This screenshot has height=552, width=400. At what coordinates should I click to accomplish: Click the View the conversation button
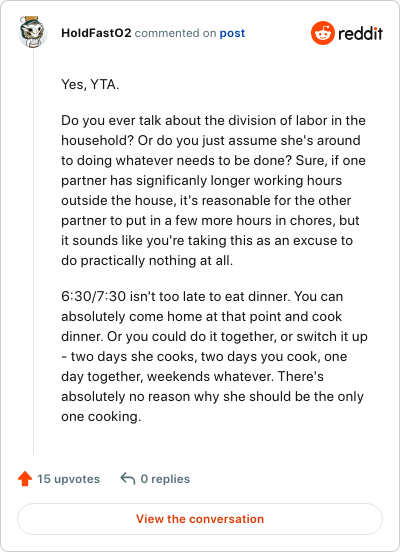(x=200, y=519)
